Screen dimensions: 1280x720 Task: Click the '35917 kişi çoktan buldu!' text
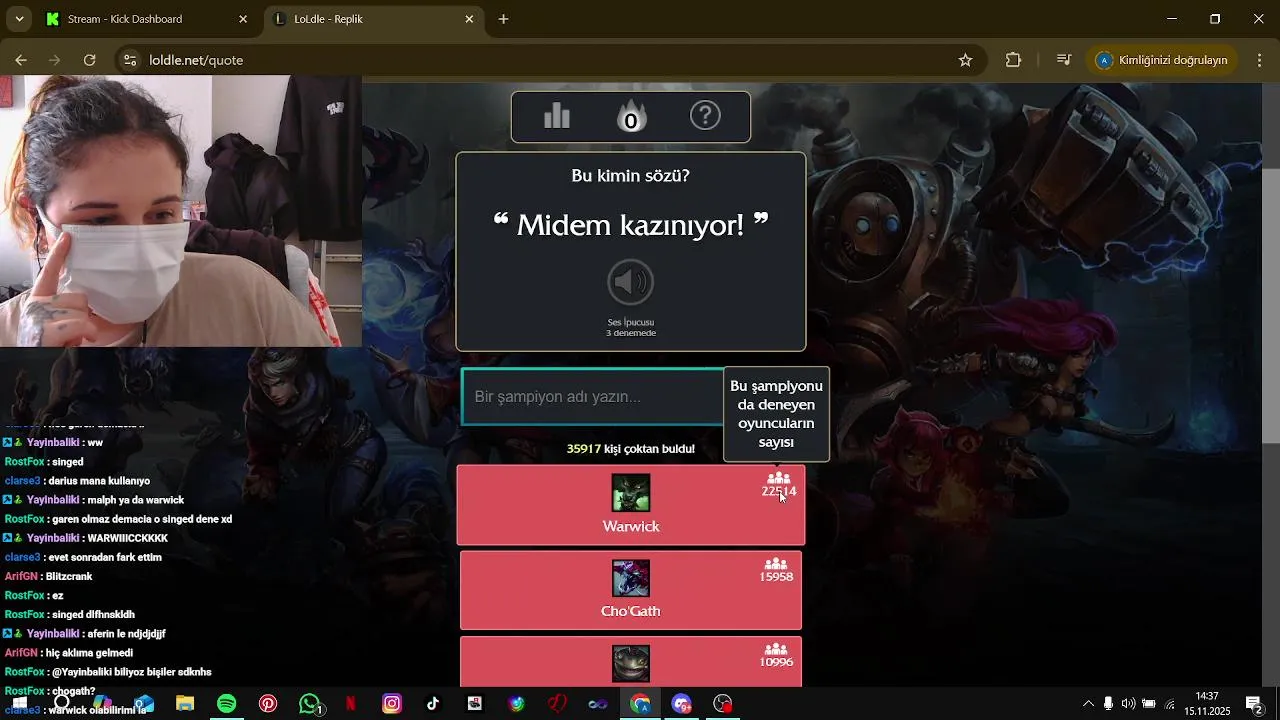coord(631,449)
